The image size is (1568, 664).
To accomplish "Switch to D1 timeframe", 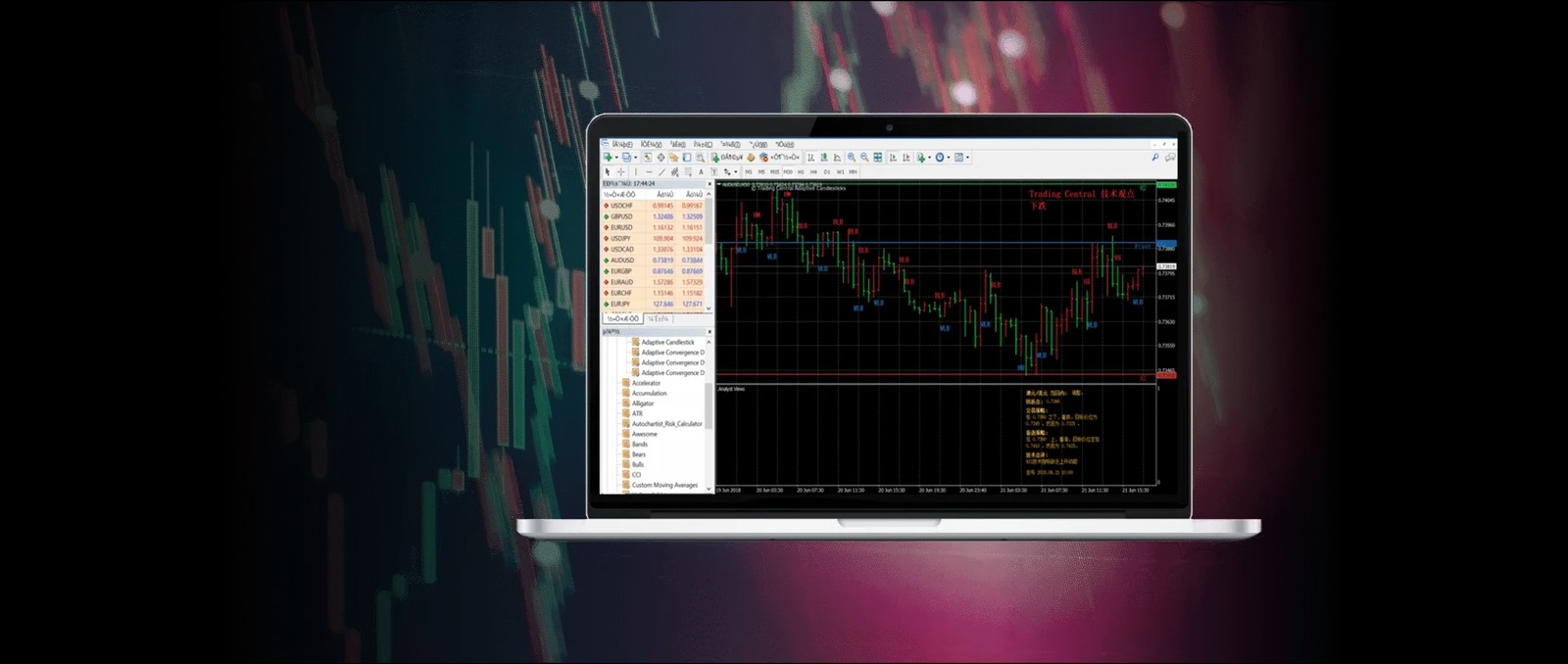I will coord(827,172).
